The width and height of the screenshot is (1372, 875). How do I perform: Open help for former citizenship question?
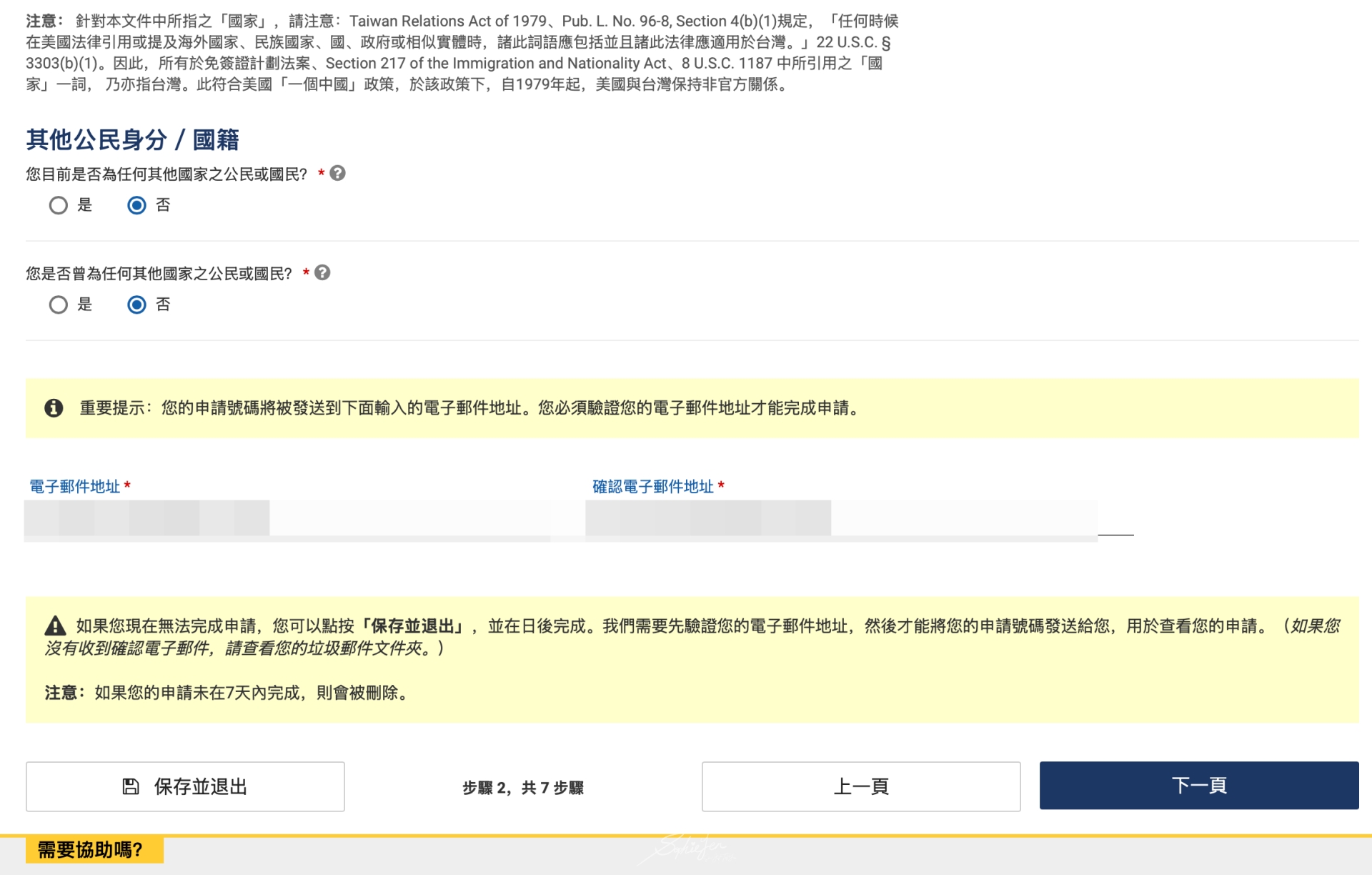pos(322,272)
